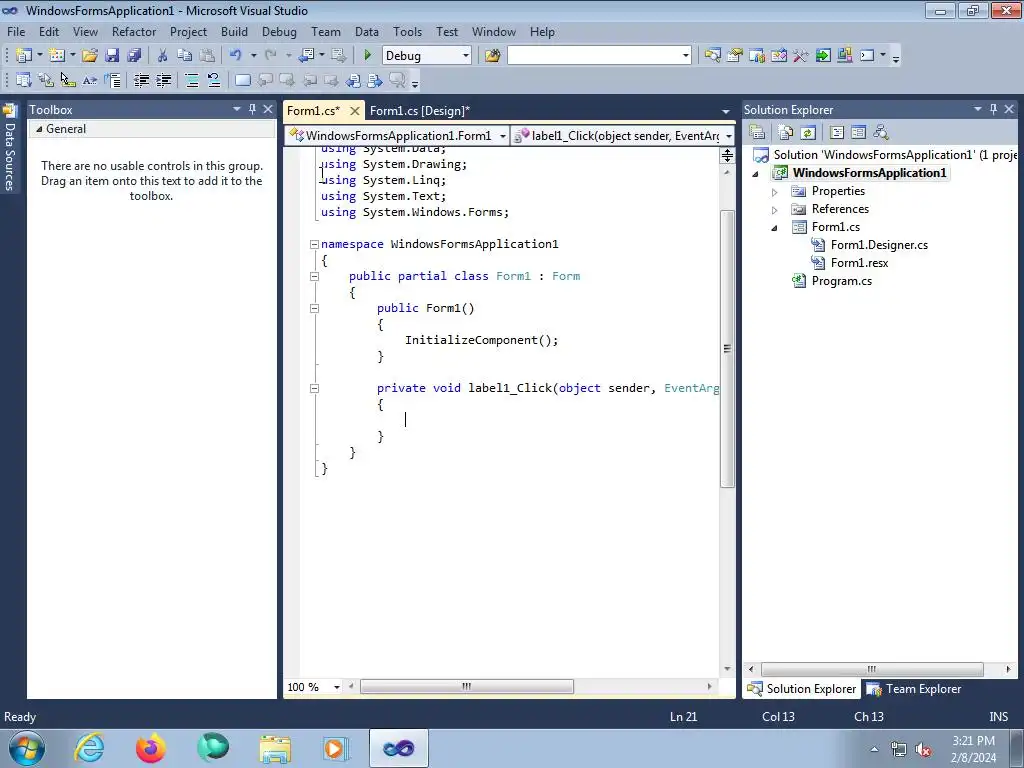The width and height of the screenshot is (1024, 768).
Task: Toggle auto-hide pin on Solution Explorer
Action: (993, 109)
